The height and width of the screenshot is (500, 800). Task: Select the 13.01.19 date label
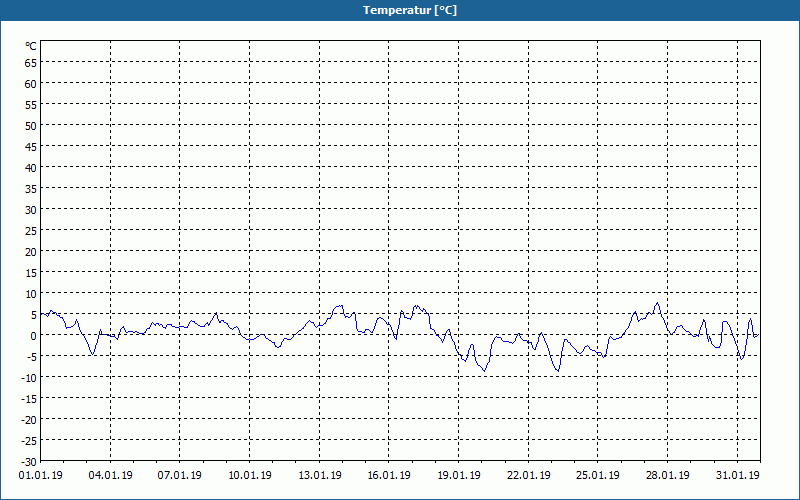(x=319, y=476)
